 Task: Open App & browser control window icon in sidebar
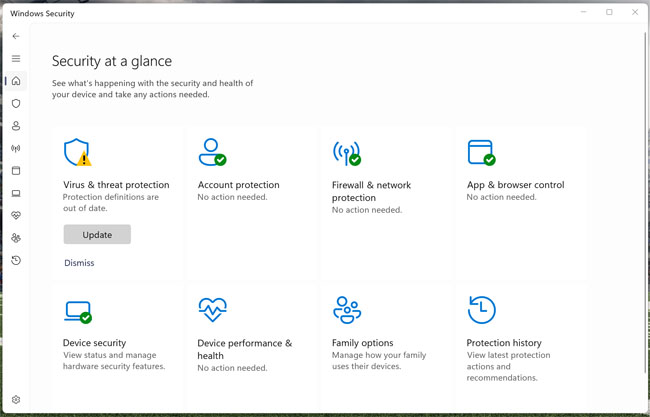tap(16, 170)
